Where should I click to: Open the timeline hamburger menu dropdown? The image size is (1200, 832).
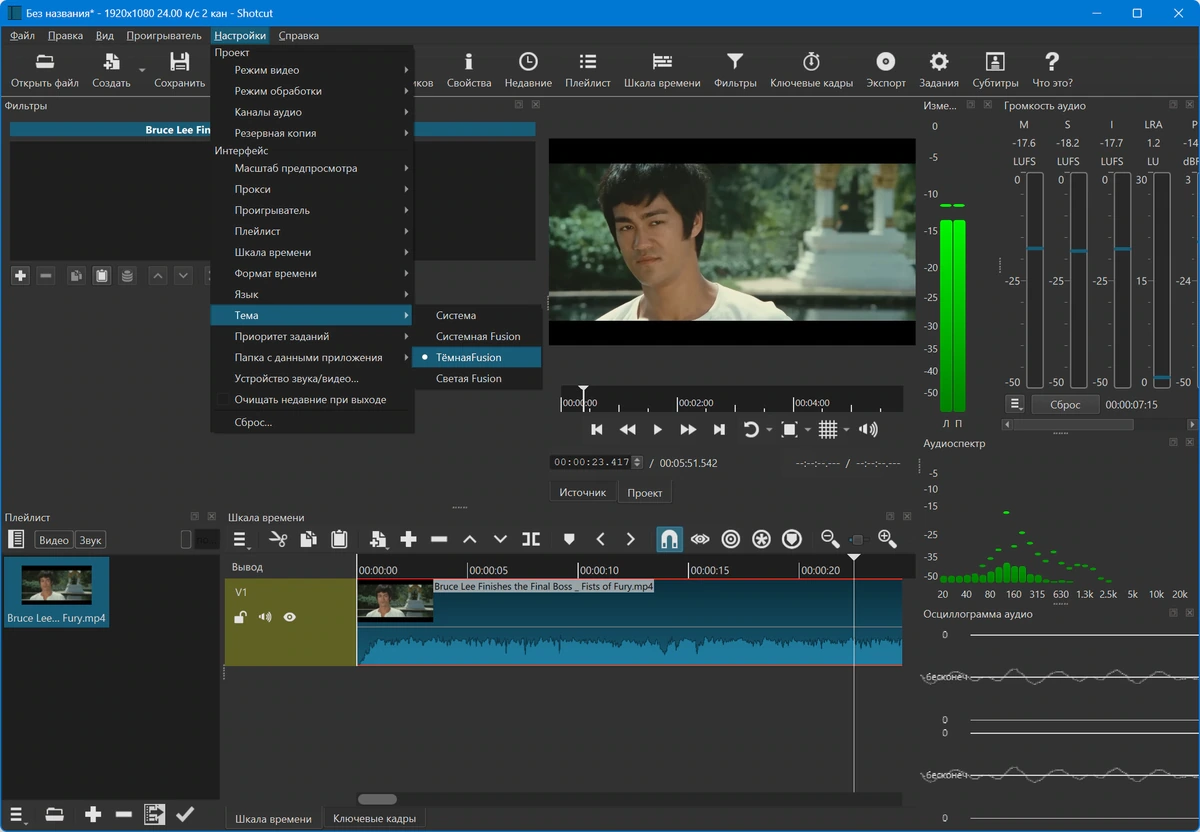pos(242,540)
